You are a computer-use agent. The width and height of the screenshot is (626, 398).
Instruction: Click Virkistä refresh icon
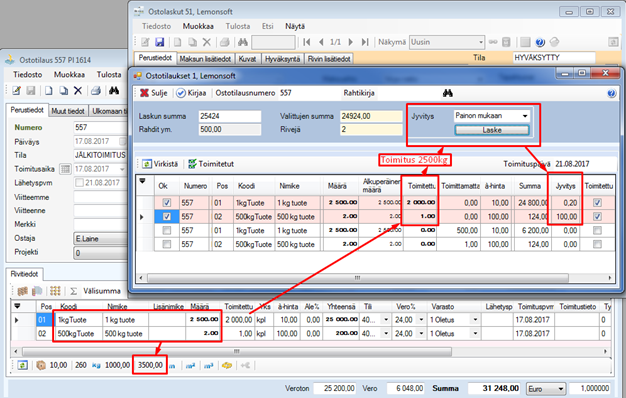147,164
